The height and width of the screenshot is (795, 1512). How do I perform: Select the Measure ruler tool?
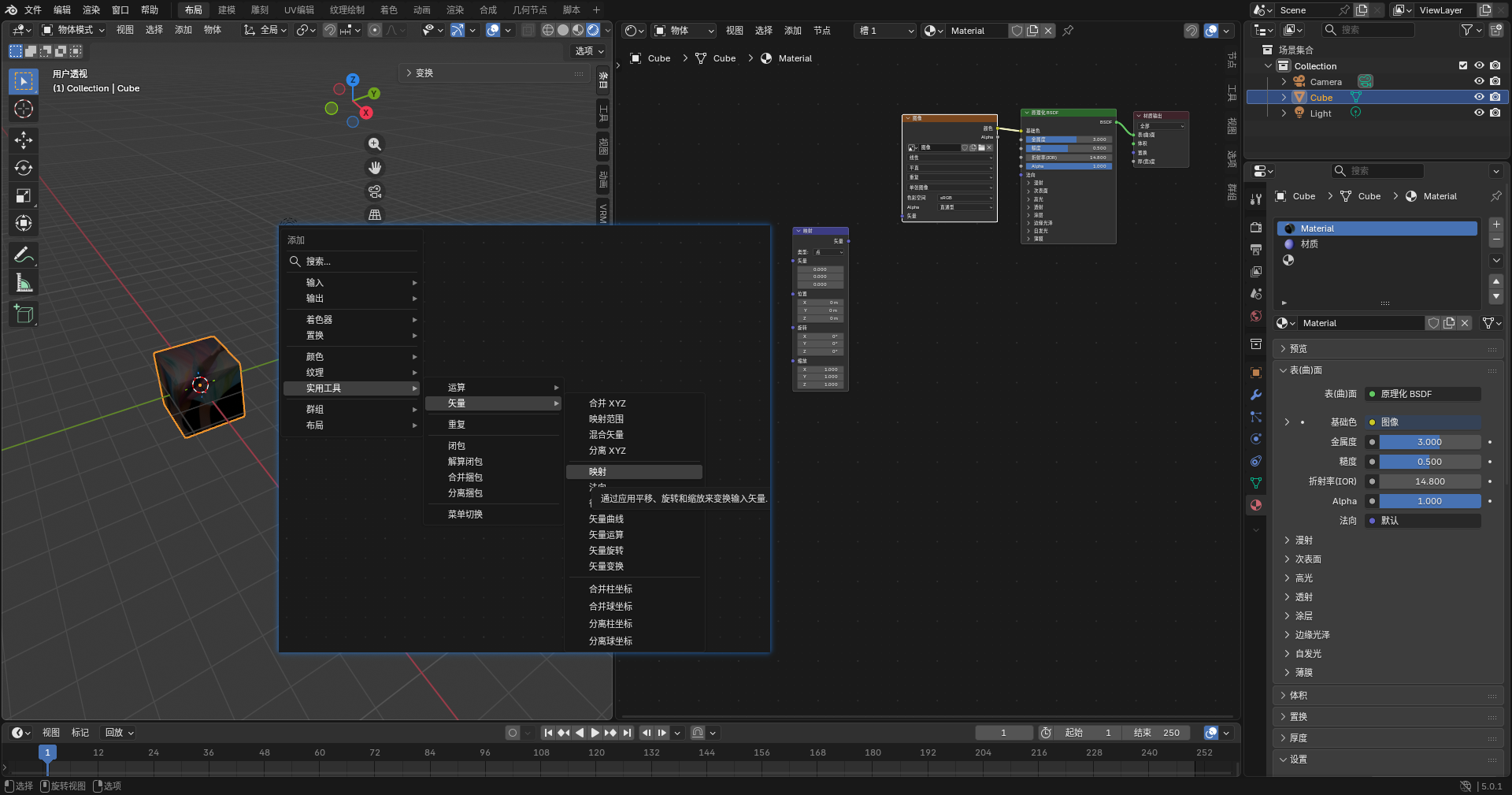point(24,282)
